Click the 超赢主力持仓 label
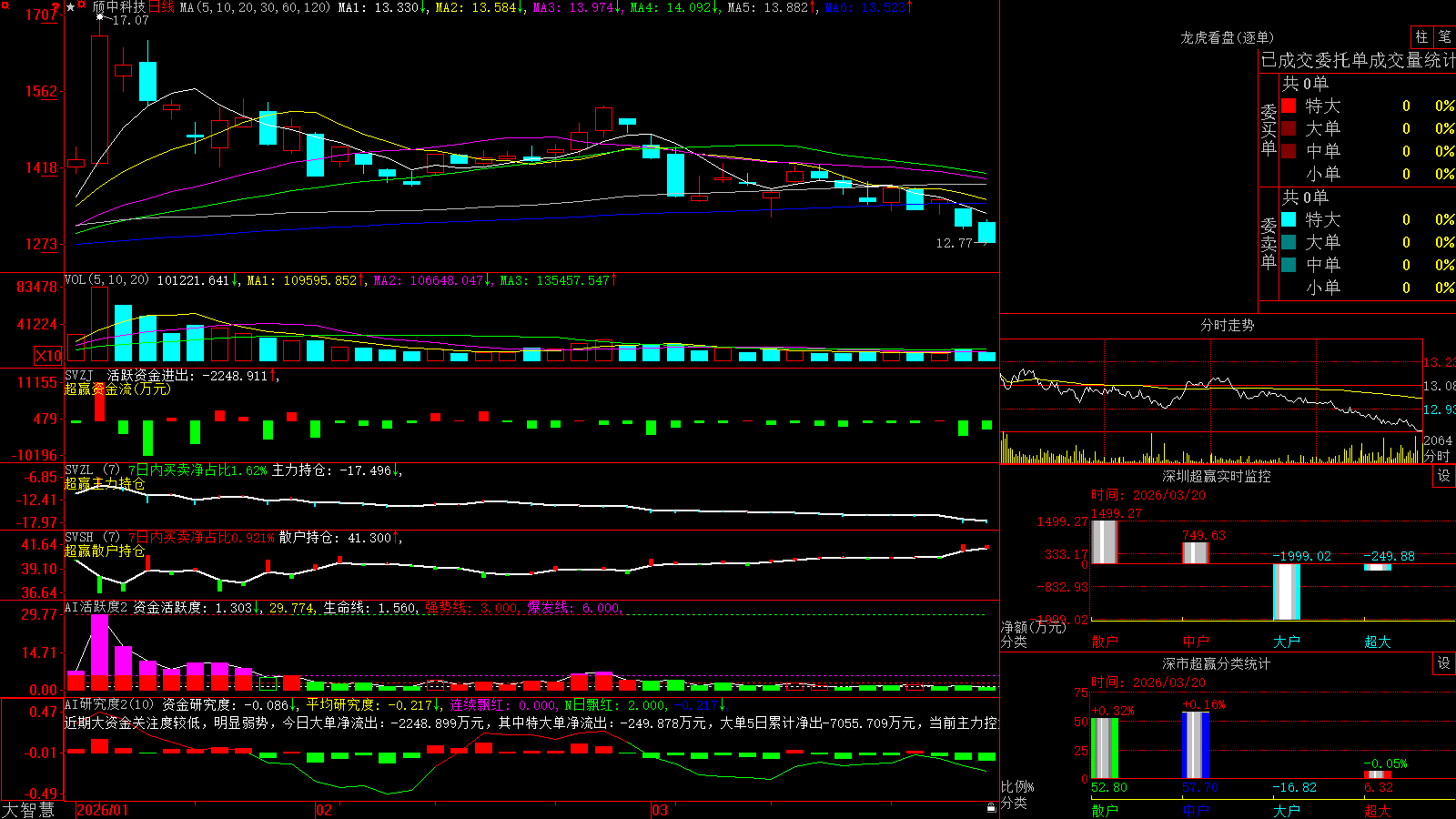 pyautogui.click(x=104, y=483)
